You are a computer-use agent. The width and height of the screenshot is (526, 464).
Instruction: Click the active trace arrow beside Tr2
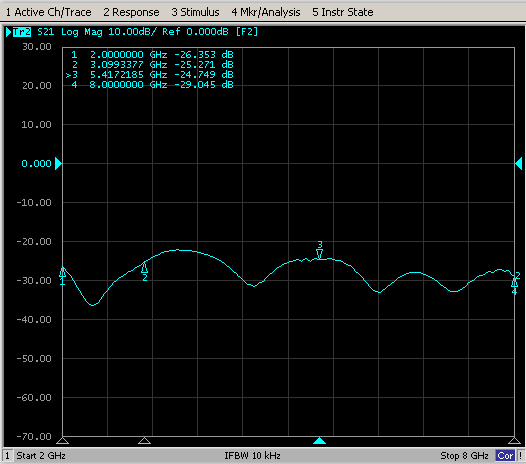[9, 32]
